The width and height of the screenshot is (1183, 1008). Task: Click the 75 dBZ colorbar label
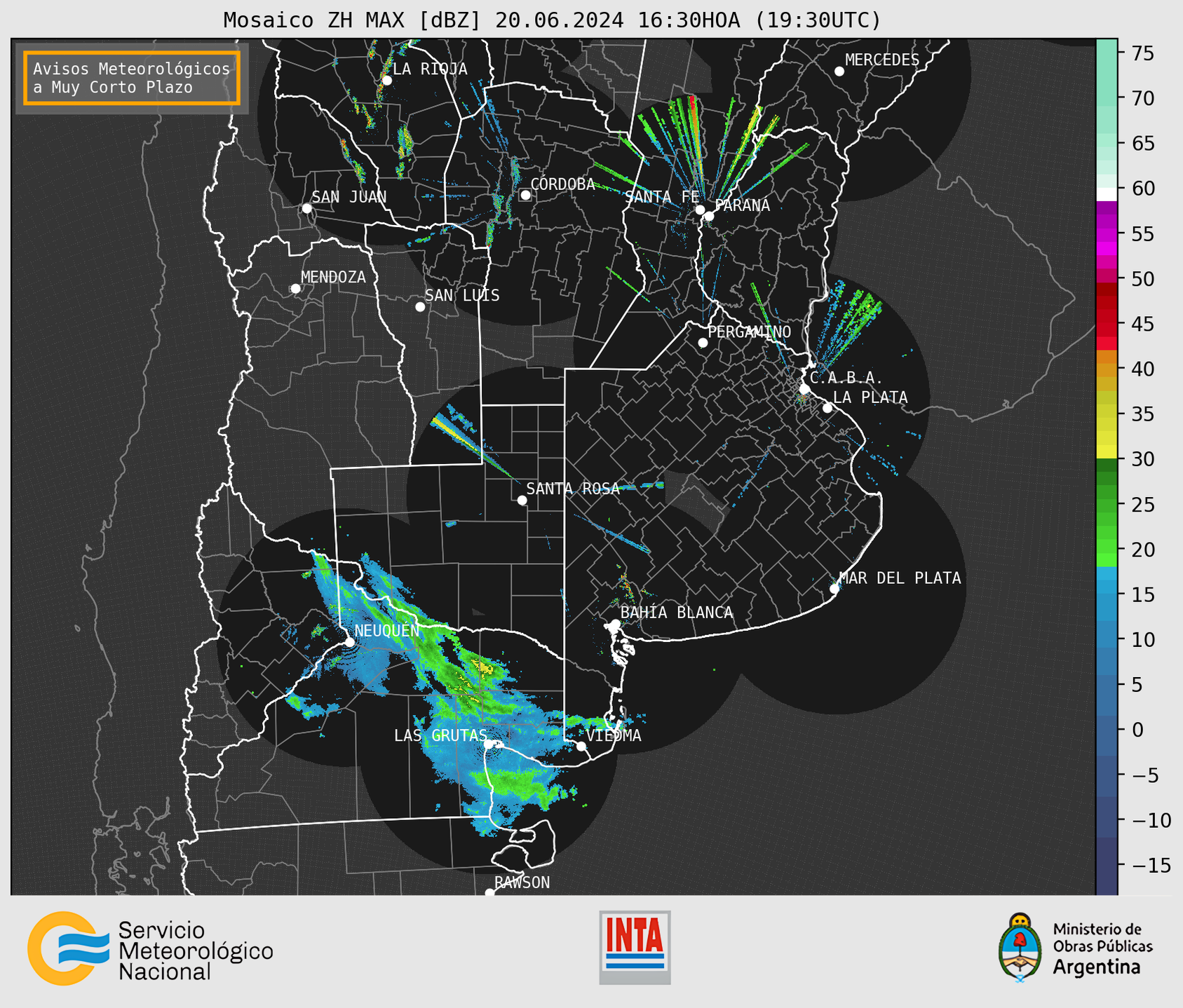click(1142, 54)
